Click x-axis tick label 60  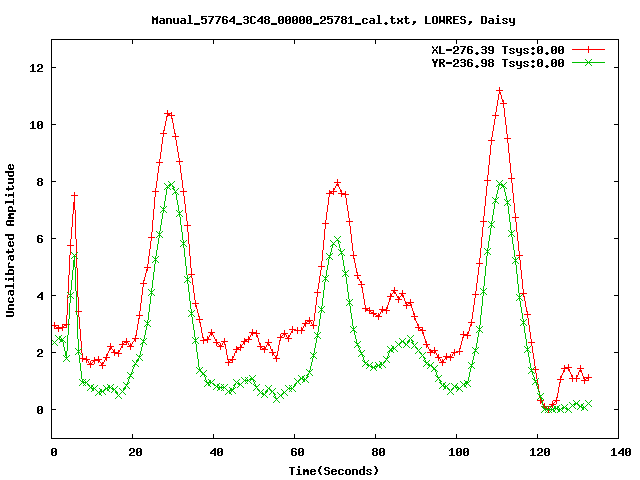297,452
